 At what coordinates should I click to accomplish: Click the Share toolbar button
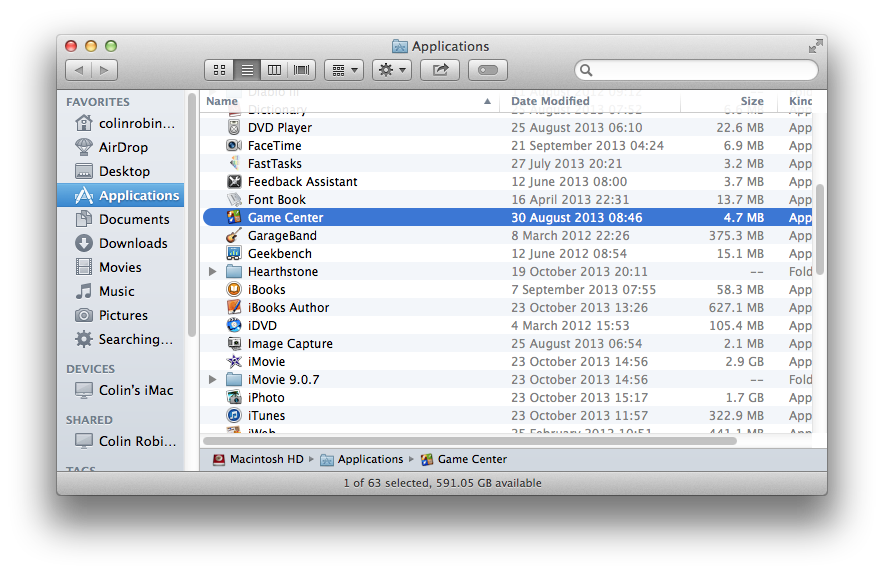click(x=440, y=70)
